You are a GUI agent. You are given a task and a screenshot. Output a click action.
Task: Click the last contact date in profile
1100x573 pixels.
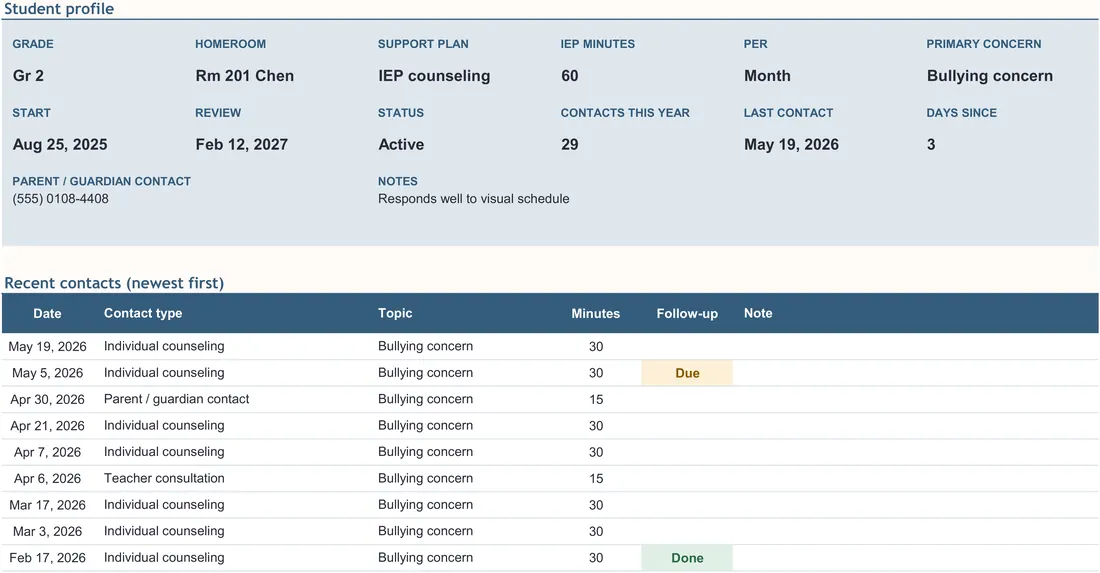[791, 144]
